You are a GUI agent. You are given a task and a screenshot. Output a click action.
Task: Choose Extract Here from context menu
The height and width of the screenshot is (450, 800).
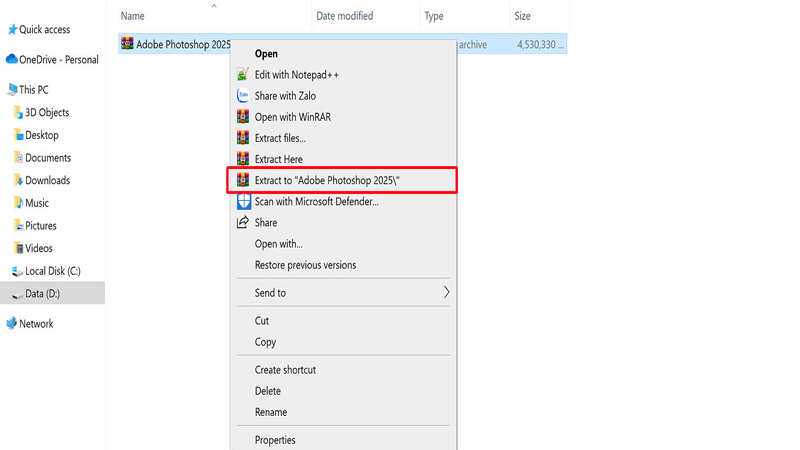pyautogui.click(x=278, y=159)
